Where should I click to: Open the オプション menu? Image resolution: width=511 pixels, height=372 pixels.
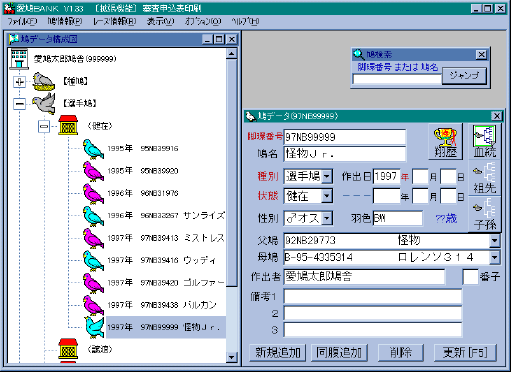(203, 22)
